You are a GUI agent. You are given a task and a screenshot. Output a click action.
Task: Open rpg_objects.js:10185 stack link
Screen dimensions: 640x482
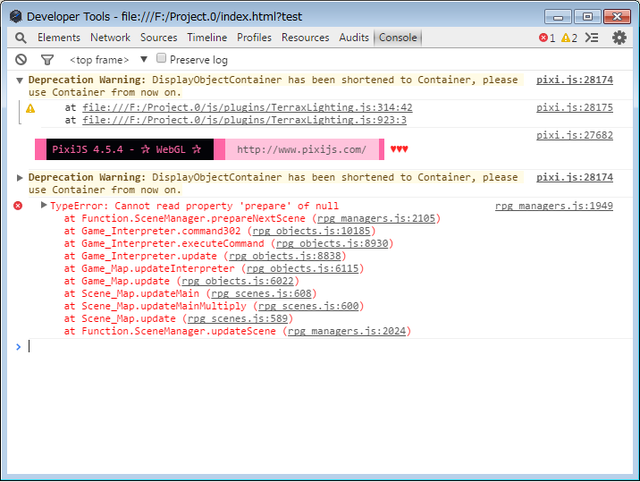(311, 231)
